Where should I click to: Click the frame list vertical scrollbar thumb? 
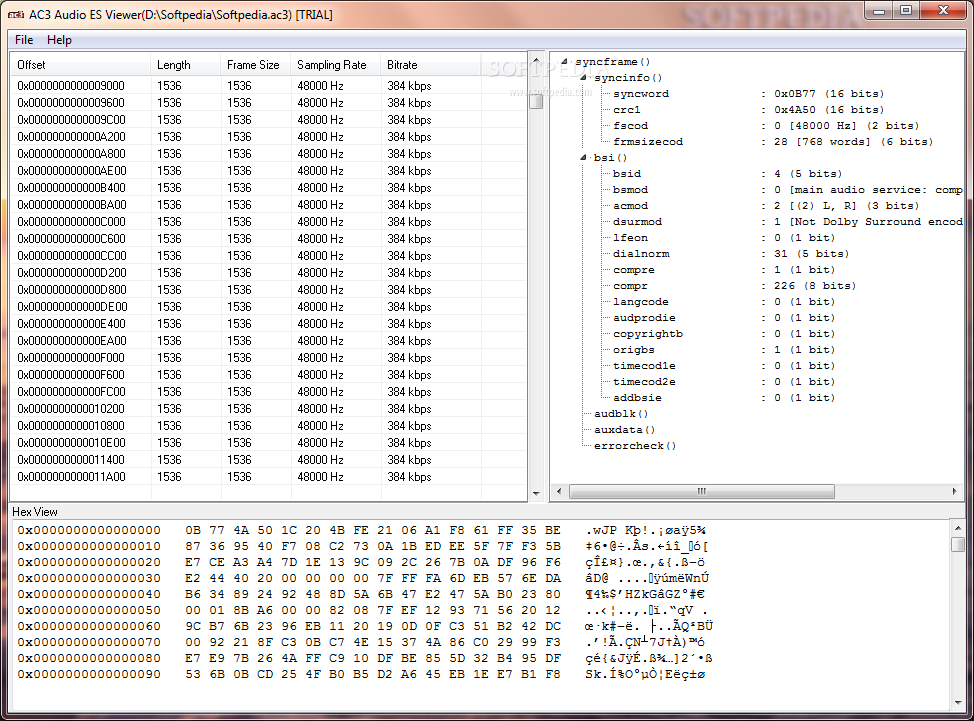(x=536, y=99)
